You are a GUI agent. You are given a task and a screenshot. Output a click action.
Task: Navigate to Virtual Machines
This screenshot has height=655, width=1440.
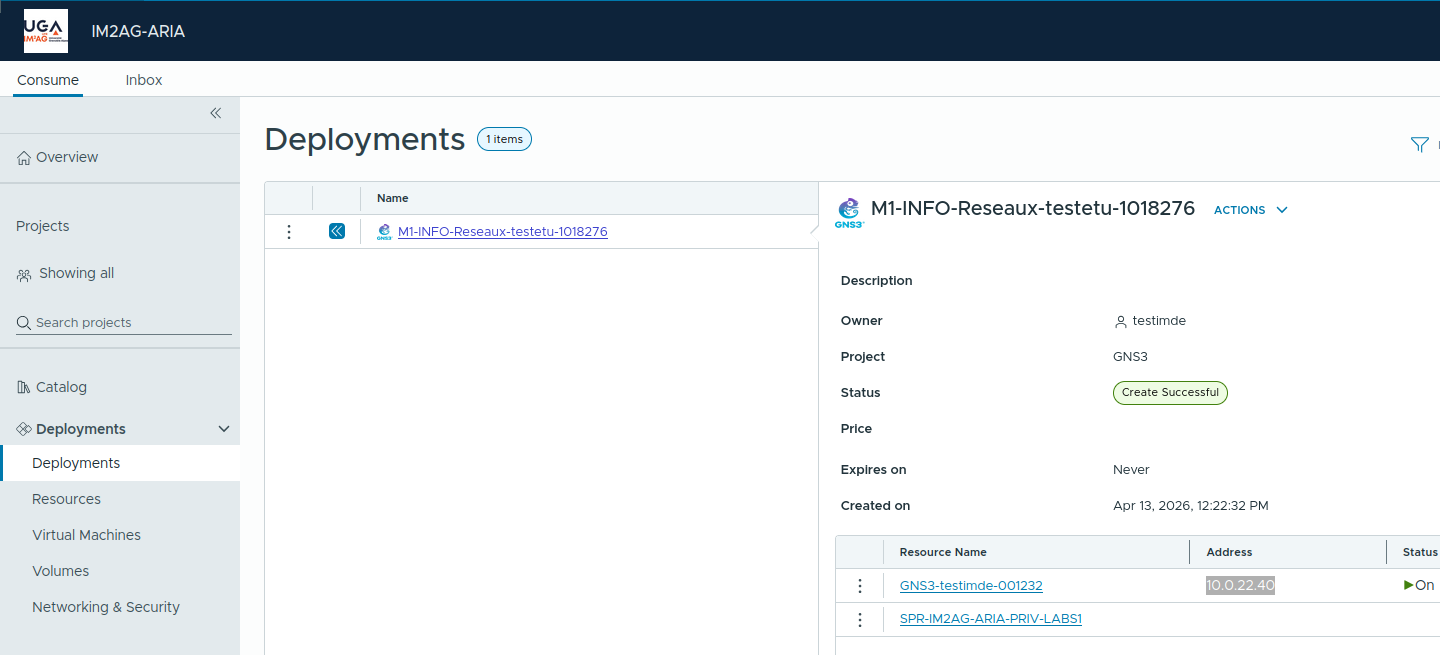pos(86,535)
